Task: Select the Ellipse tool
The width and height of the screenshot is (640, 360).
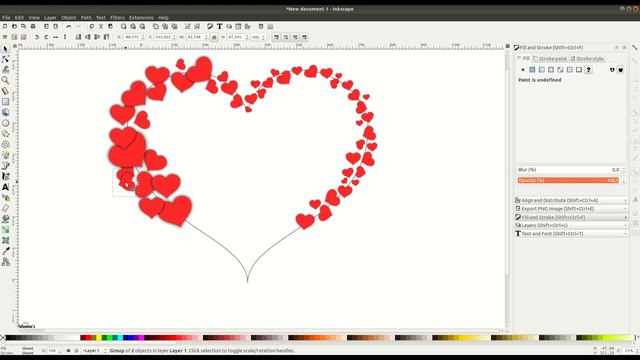Action: click(x=5, y=123)
